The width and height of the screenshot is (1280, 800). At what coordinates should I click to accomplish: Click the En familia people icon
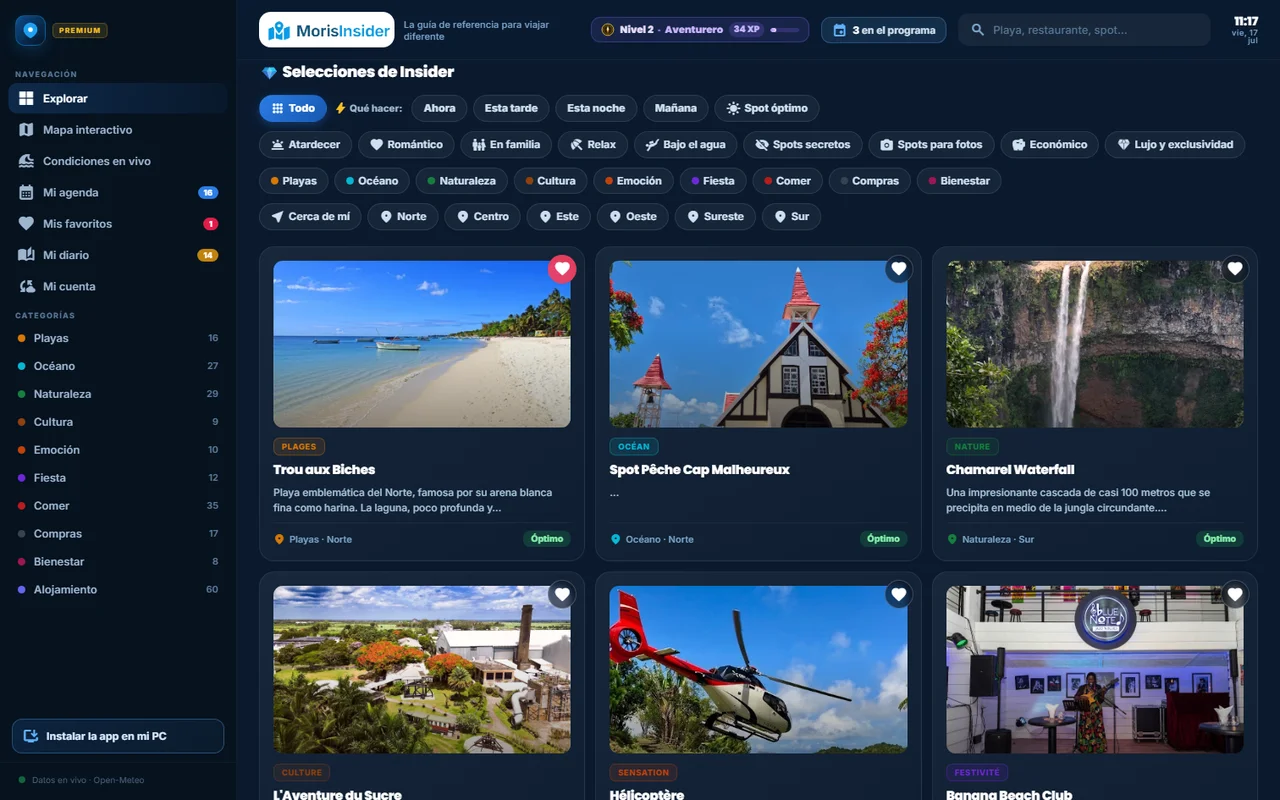click(479, 145)
